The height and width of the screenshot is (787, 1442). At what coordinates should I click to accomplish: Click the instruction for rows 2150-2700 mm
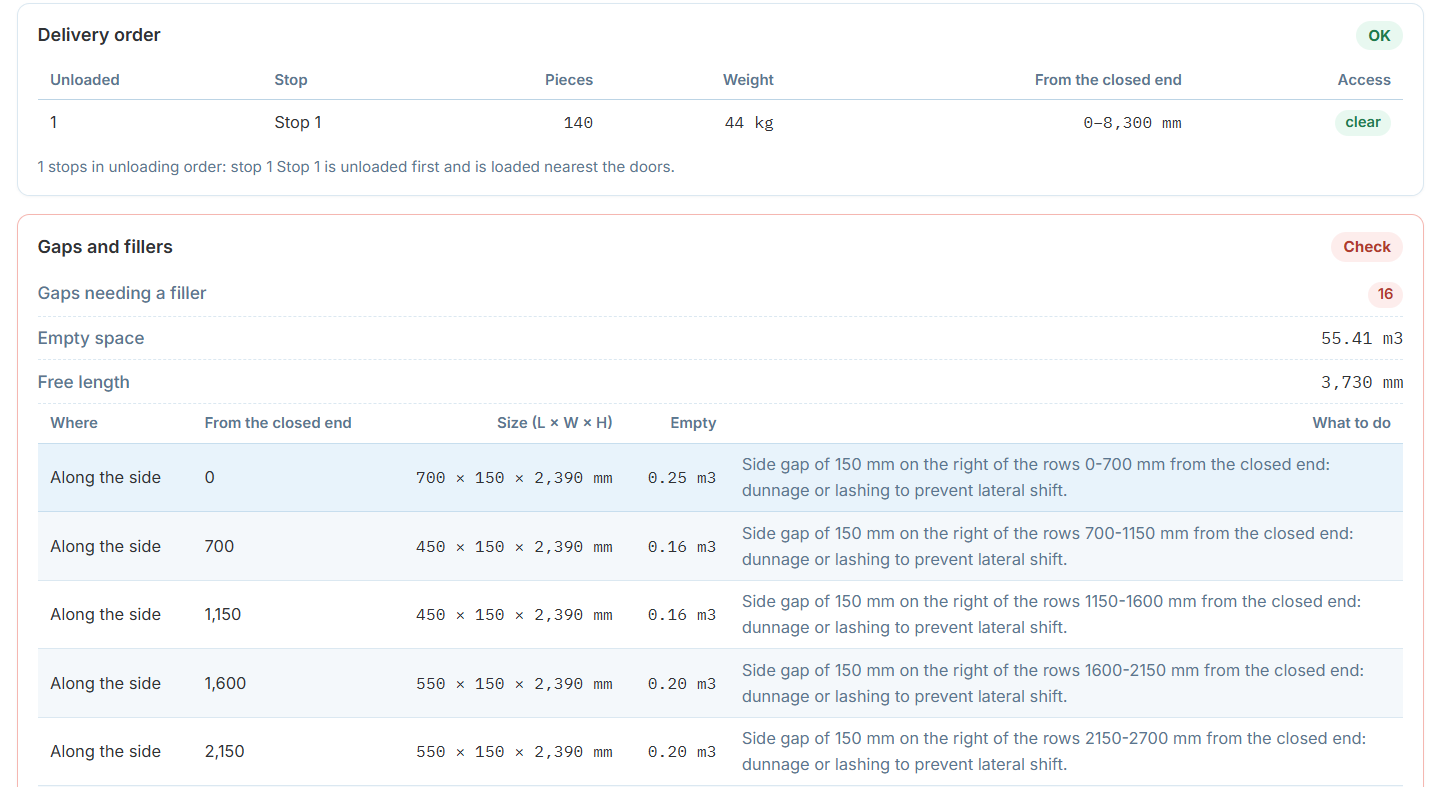click(1054, 752)
